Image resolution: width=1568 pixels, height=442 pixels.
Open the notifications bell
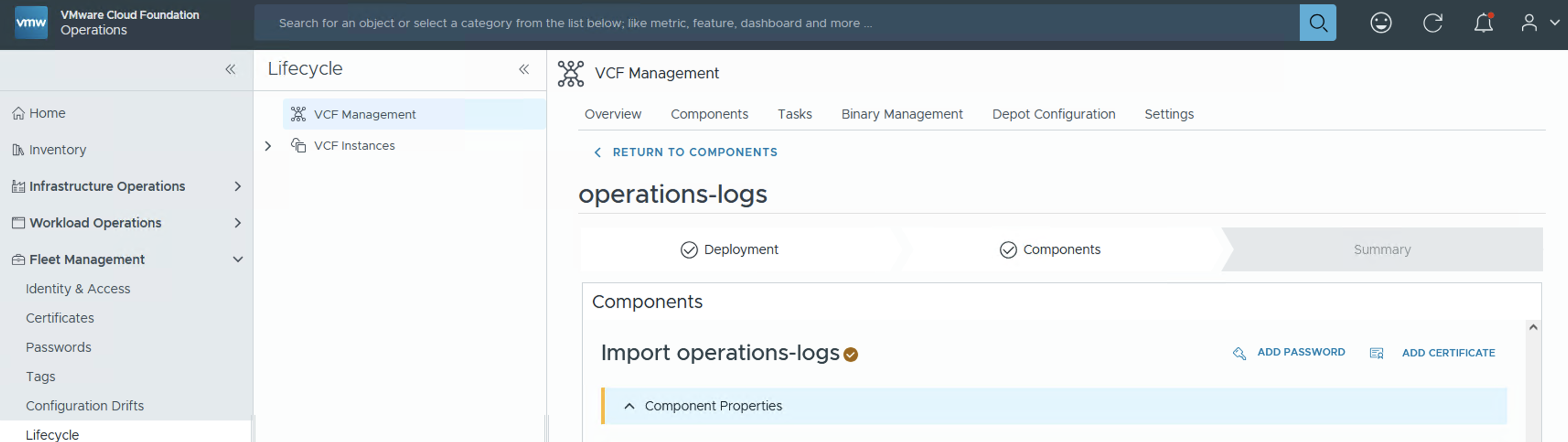(1483, 23)
